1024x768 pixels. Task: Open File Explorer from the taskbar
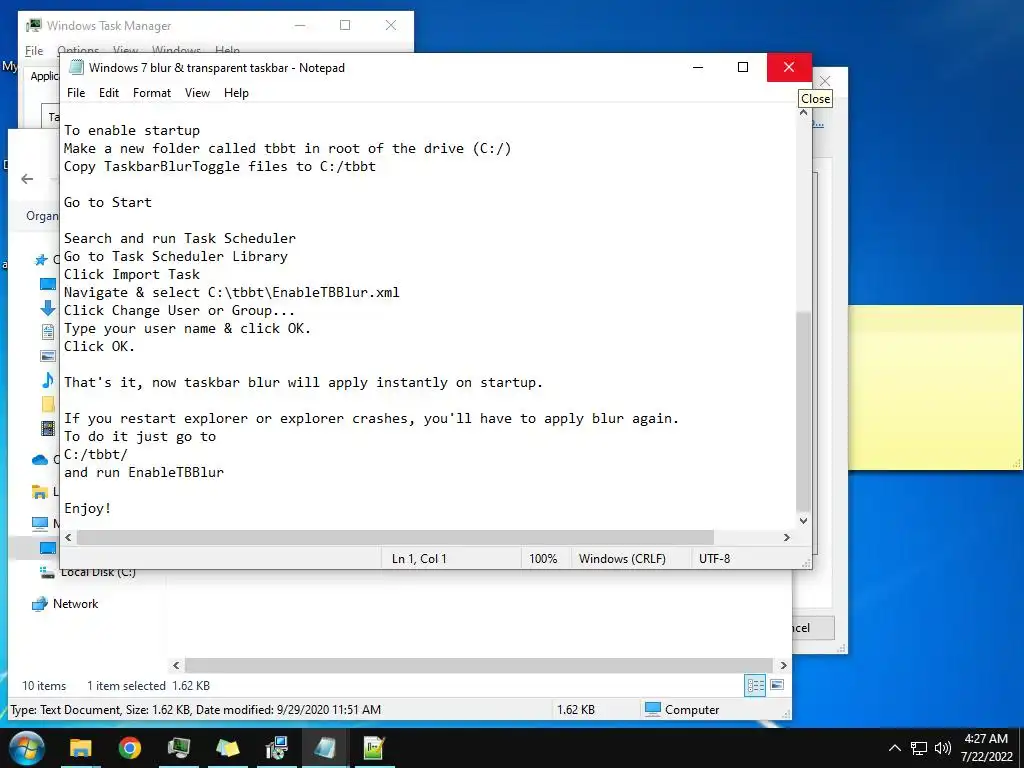pos(81,748)
